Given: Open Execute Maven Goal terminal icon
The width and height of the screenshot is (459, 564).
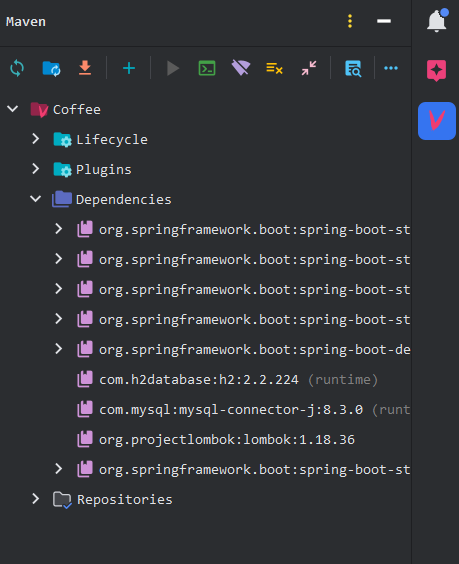Looking at the screenshot, I should (207, 68).
